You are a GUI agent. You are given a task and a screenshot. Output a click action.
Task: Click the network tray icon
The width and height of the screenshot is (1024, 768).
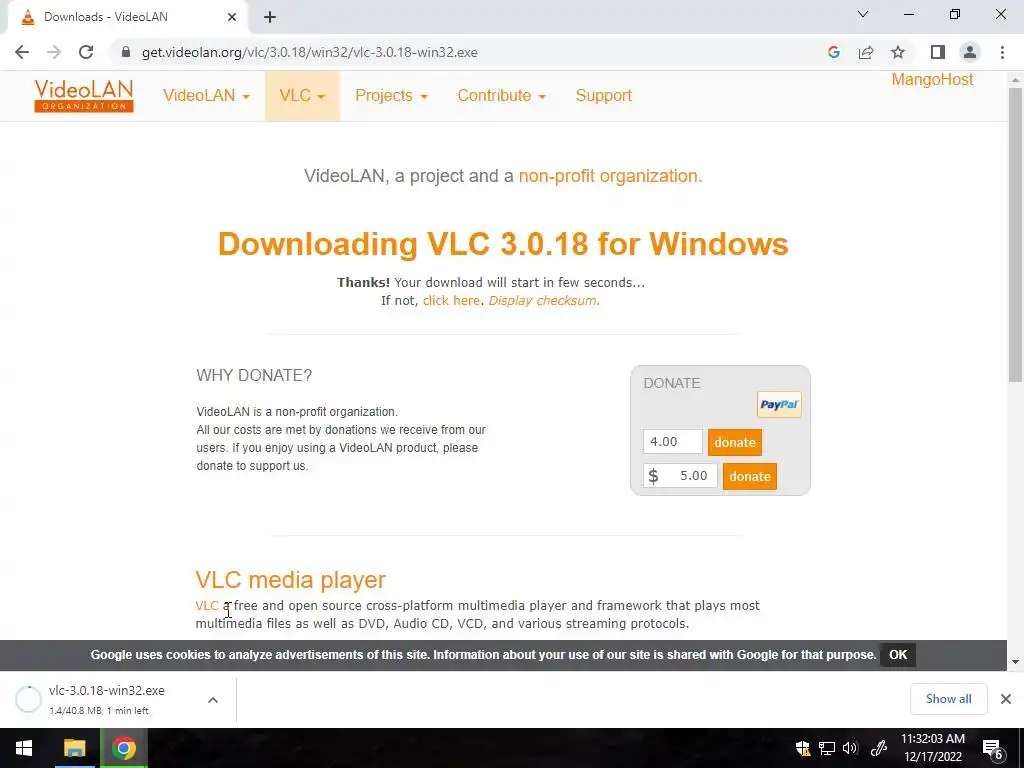(827, 748)
